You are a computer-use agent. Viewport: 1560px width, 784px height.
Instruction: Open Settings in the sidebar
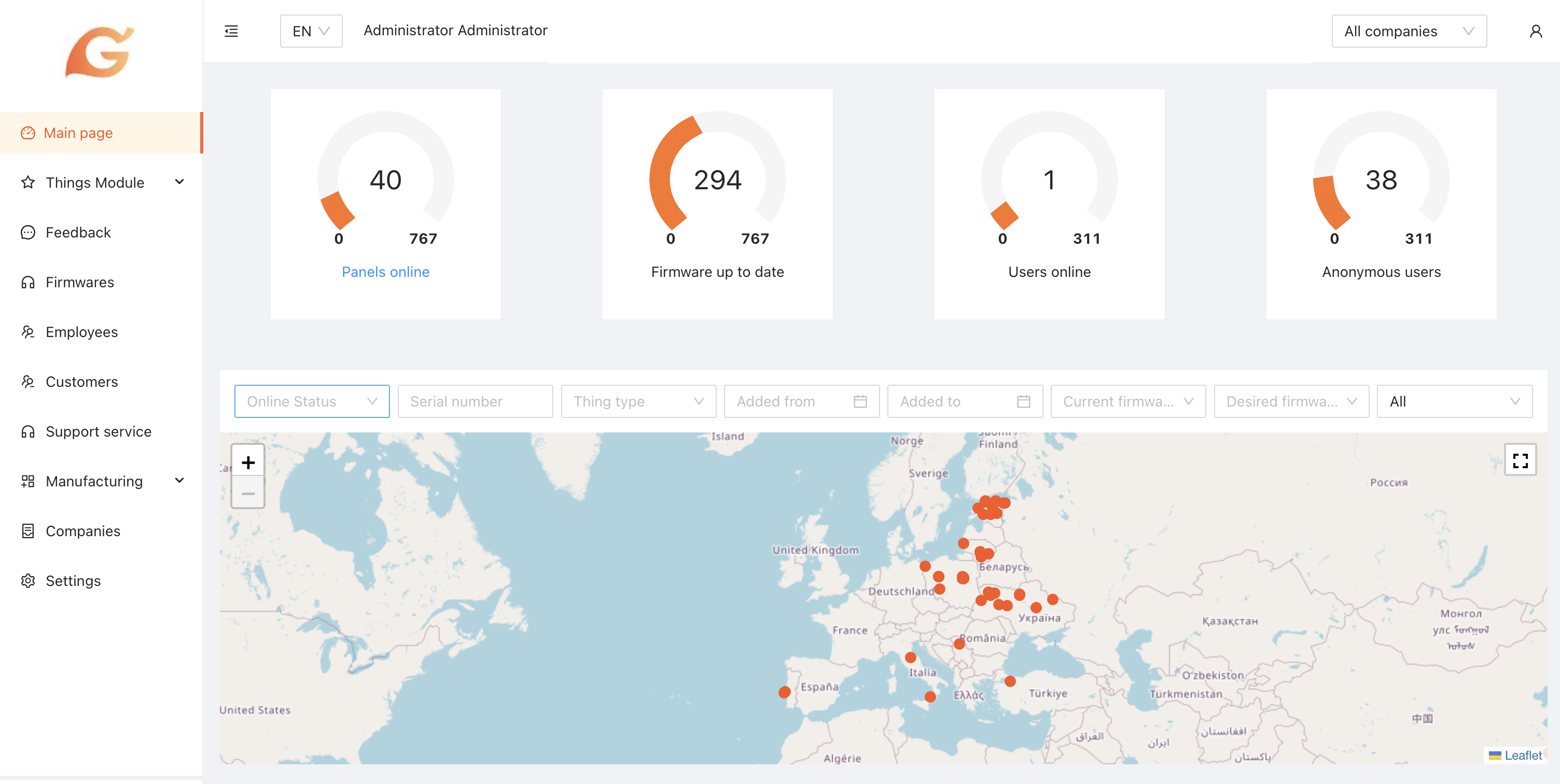pos(73,581)
